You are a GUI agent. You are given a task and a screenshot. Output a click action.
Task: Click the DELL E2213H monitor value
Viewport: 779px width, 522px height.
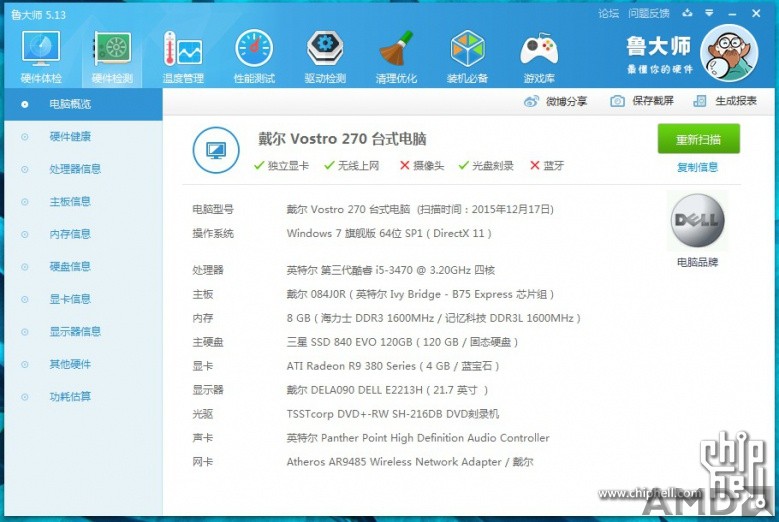387,390
